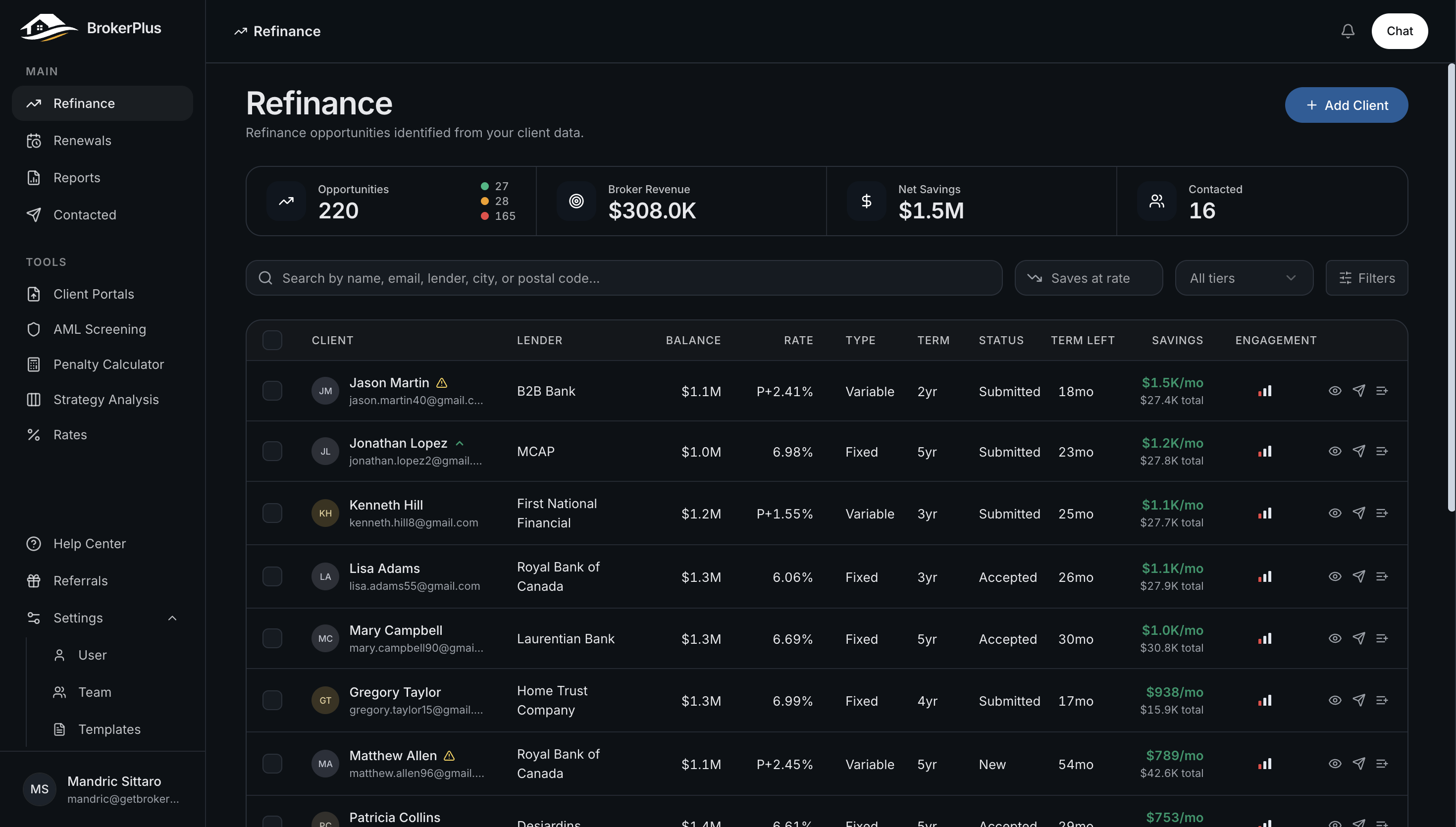Click the Opportunities trend arrow icon
The width and height of the screenshot is (1456, 827).
click(286, 201)
